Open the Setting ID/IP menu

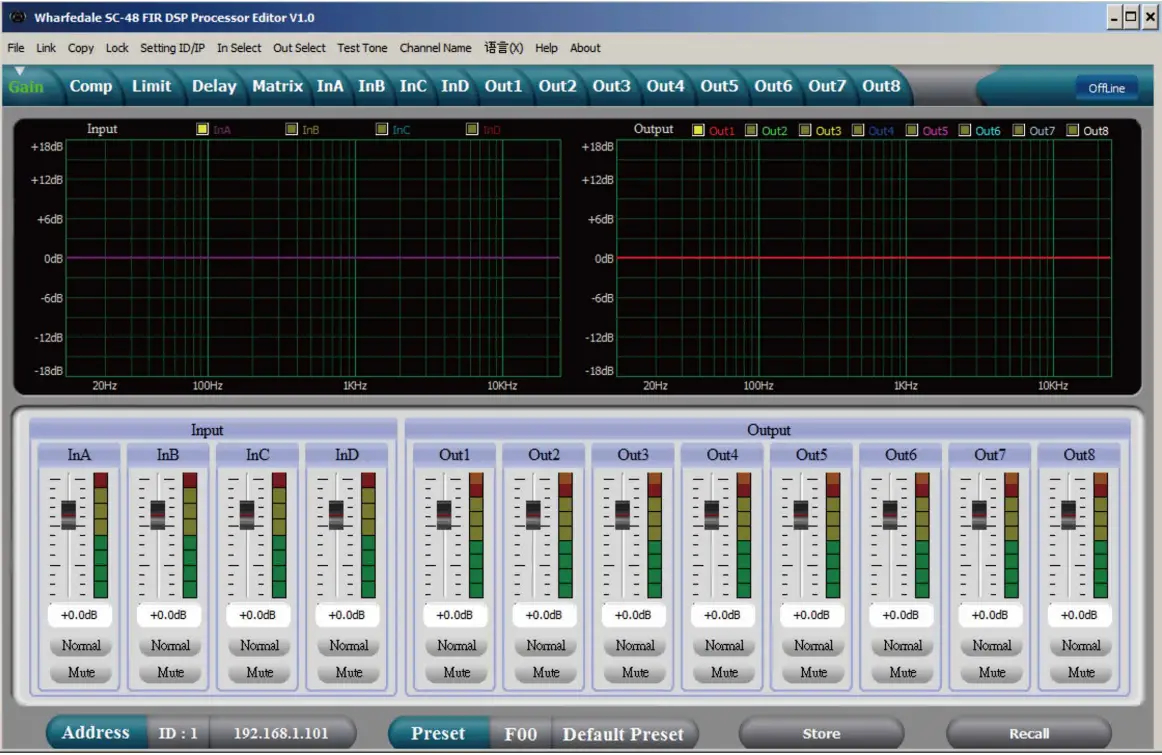pos(171,47)
